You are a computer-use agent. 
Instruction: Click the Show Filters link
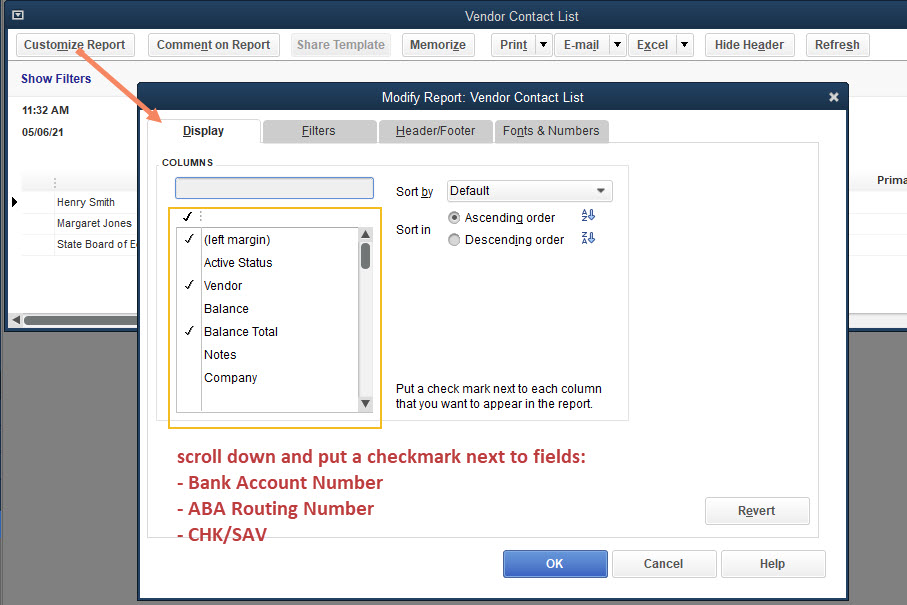[x=56, y=79]
